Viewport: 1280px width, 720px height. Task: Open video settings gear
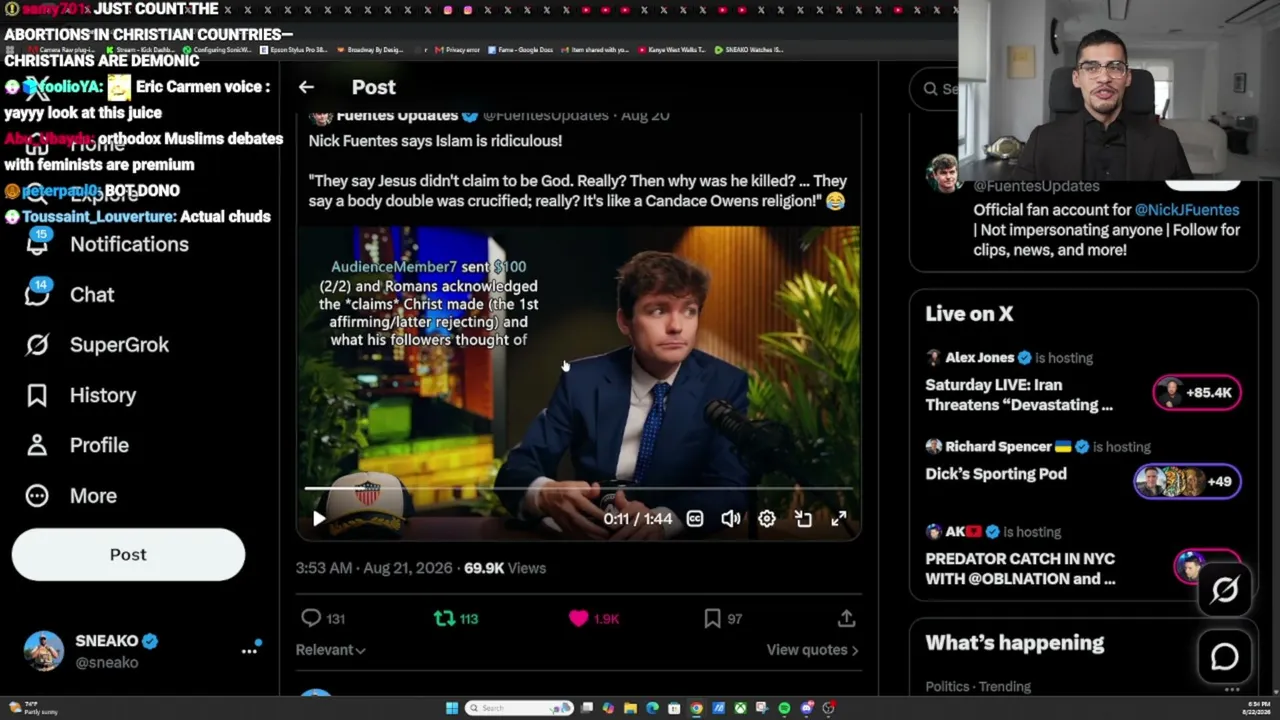pyautogui.click(x=767, y=518)
